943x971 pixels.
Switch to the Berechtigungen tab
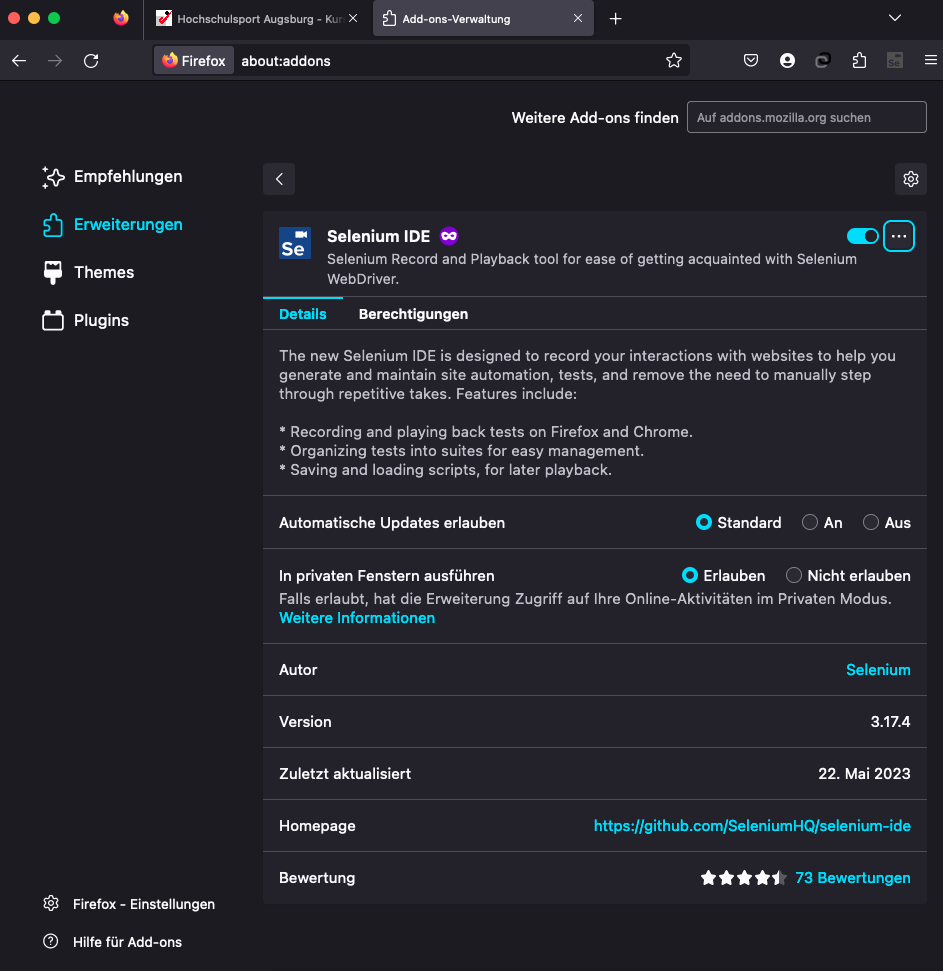(x=414, y=314)
